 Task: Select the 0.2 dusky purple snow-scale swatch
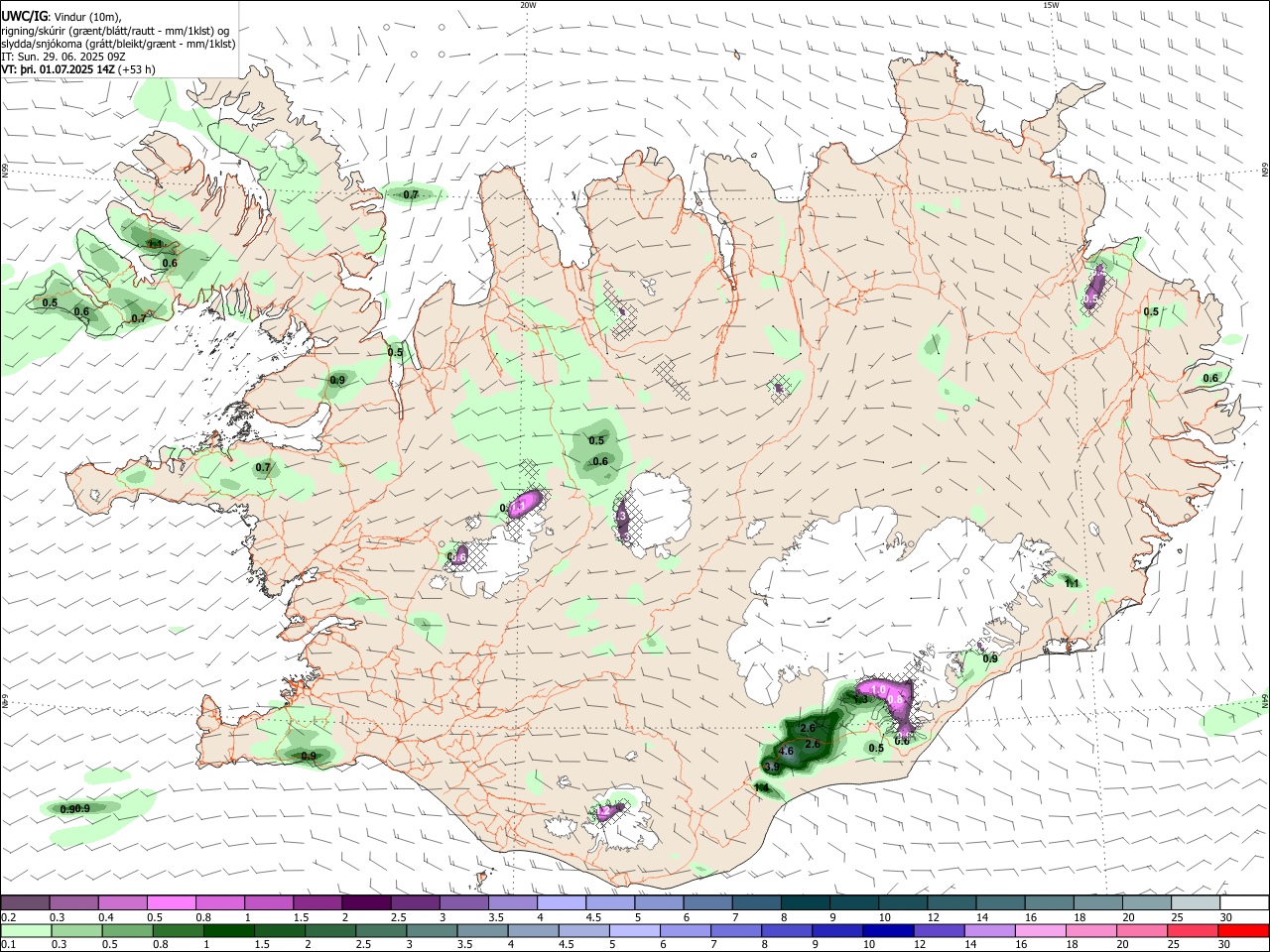[25, 902]
